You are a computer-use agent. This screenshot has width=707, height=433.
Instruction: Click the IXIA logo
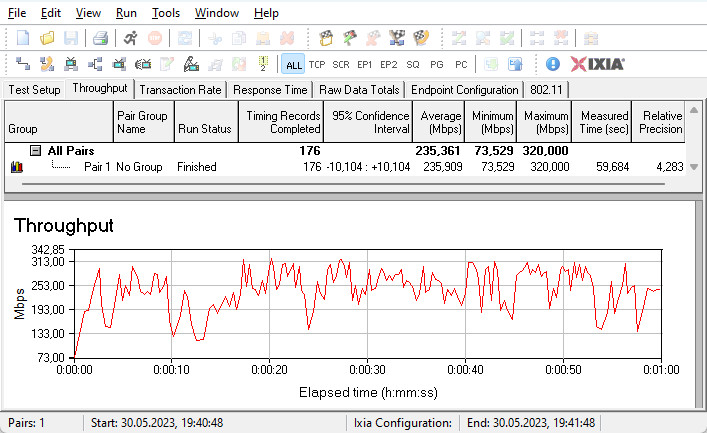click(x=597, y=64)
